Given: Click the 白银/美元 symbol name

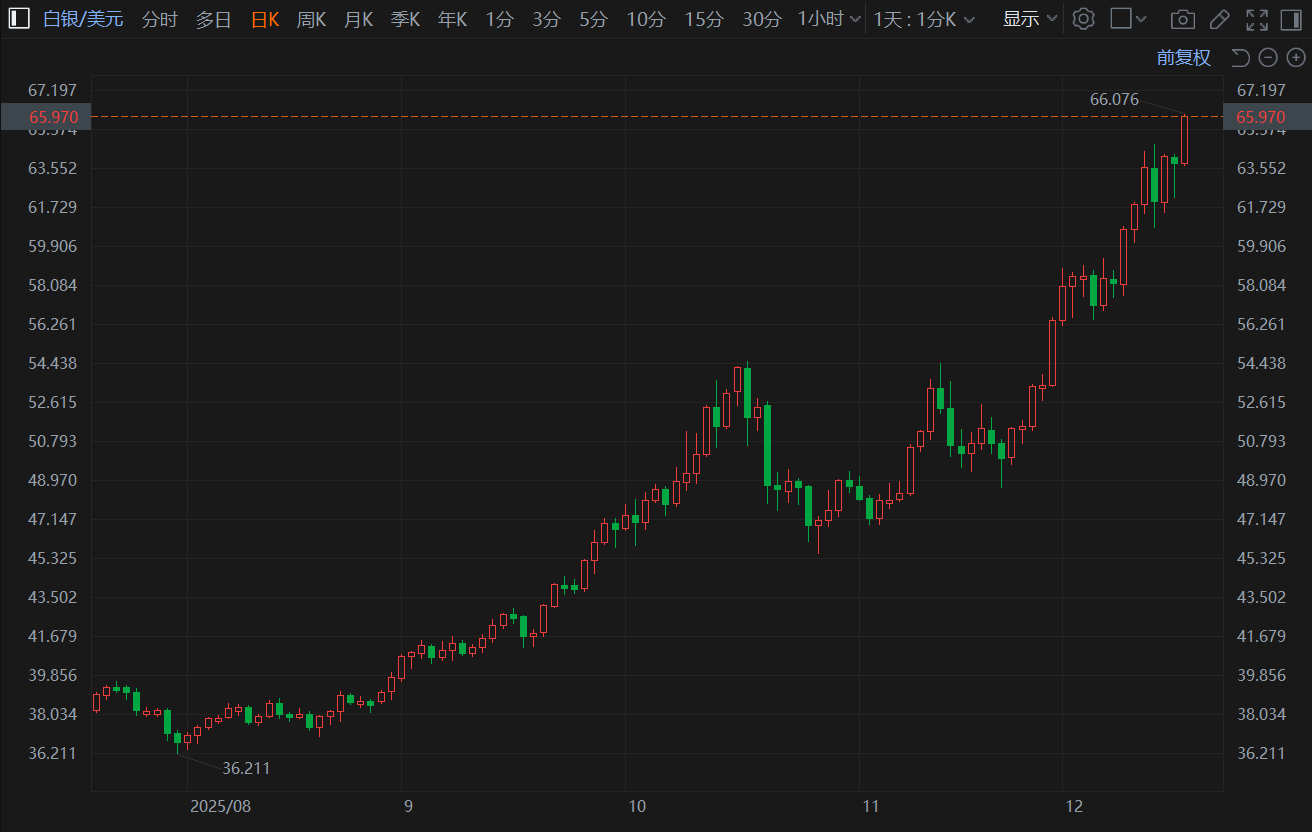Looking at the screenshot, I should 83,19.
